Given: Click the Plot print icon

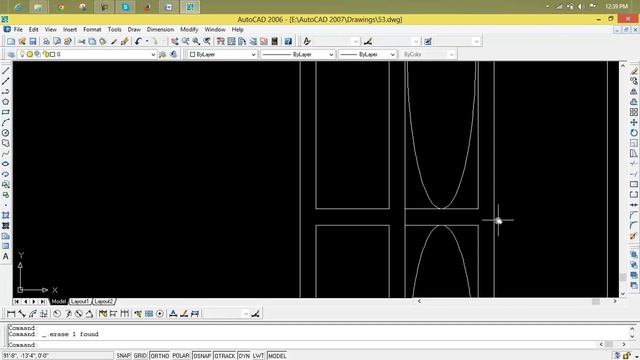Looking at the screenshot, I should 46,41.
